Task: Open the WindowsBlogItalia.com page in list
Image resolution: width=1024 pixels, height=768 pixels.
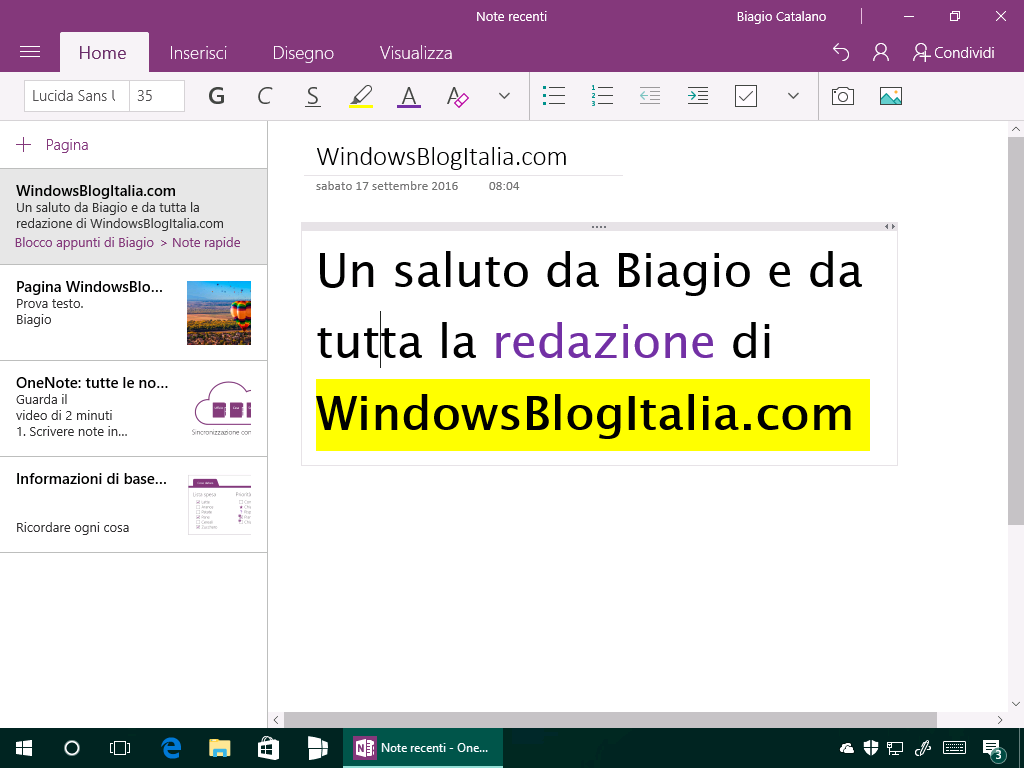Action: click(x=133, y=216)
